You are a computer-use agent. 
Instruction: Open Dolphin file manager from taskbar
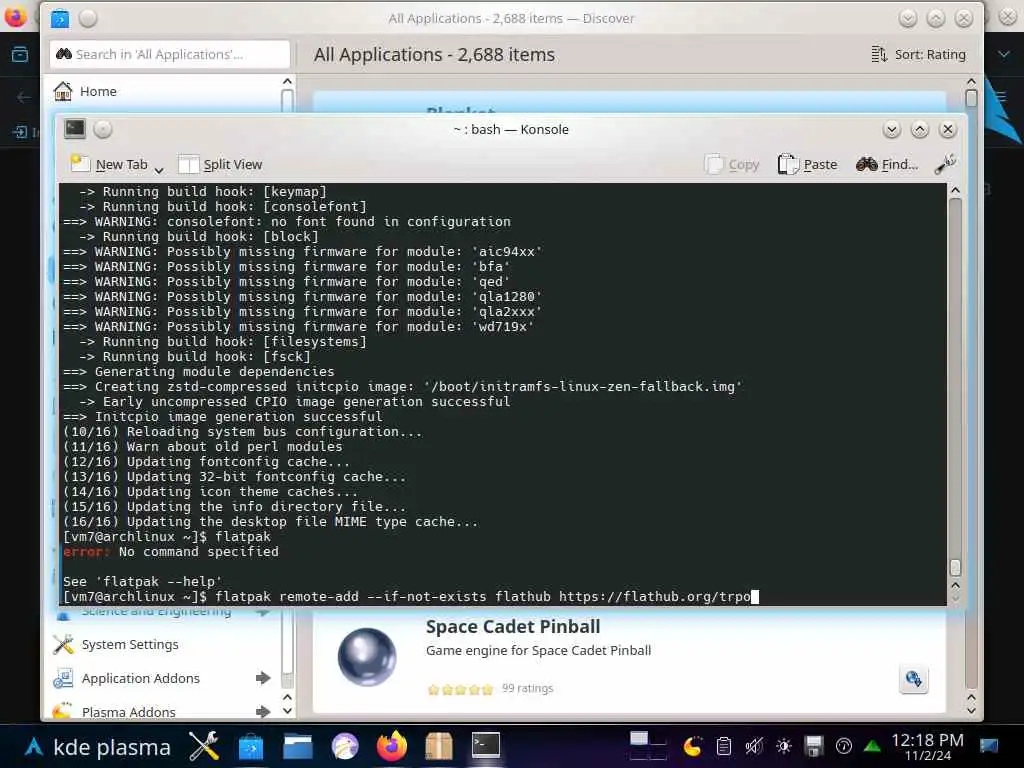point(298,746)
